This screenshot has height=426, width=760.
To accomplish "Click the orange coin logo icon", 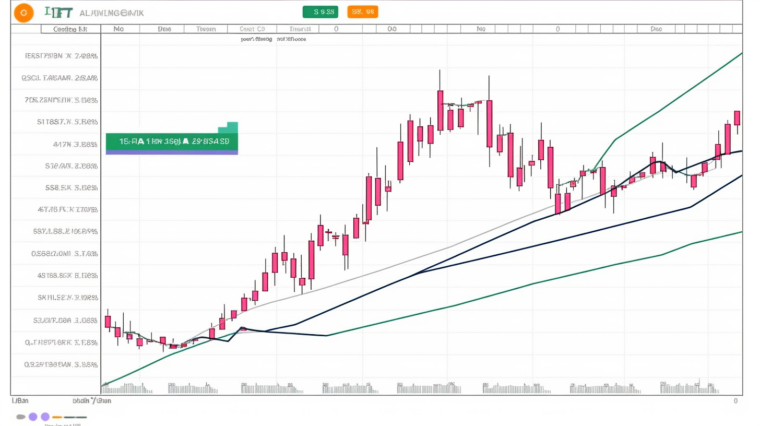I will [x=21, y=12].
